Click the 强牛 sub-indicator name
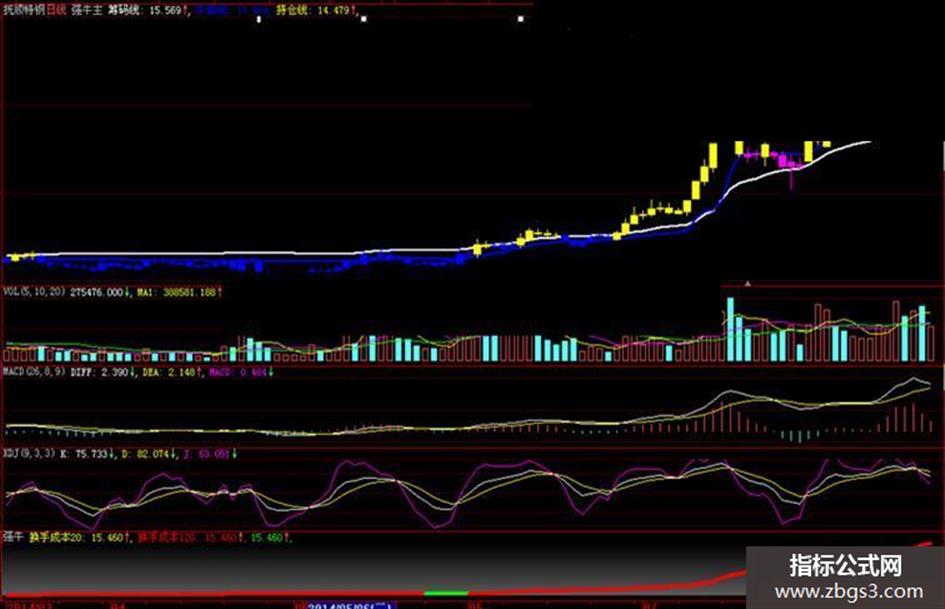The image size is (945, 609). [13, 537]
